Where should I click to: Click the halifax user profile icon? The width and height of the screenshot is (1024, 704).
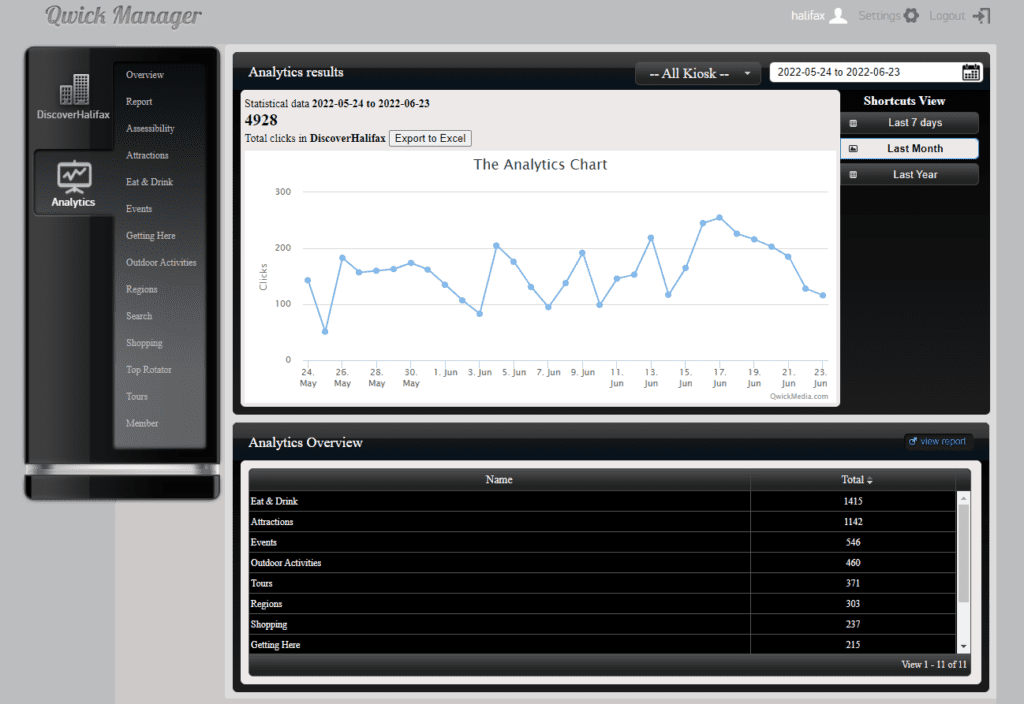[839, 15]
